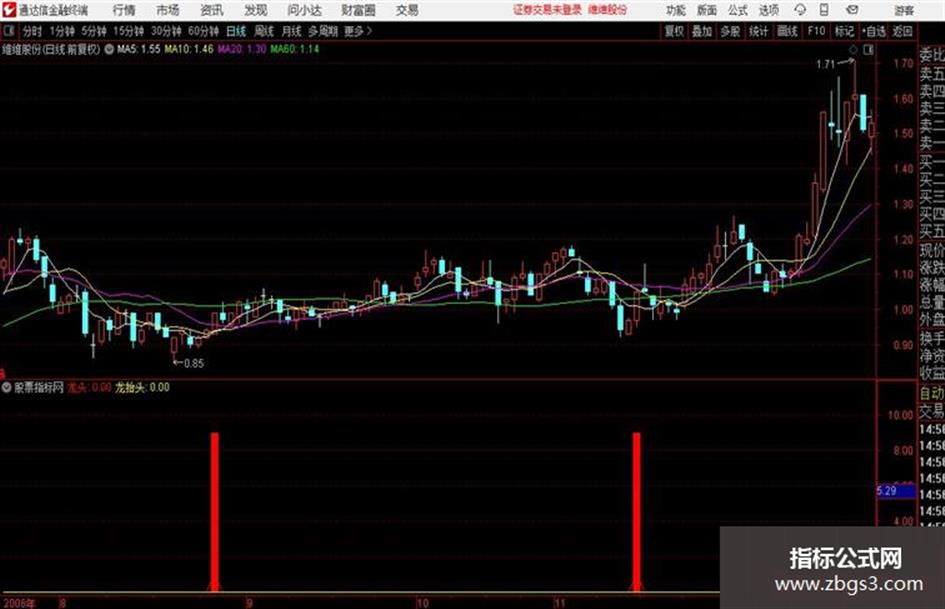Open the F10 company info button
This screenshot has height=609, width=945.
[x=817, y=31]
